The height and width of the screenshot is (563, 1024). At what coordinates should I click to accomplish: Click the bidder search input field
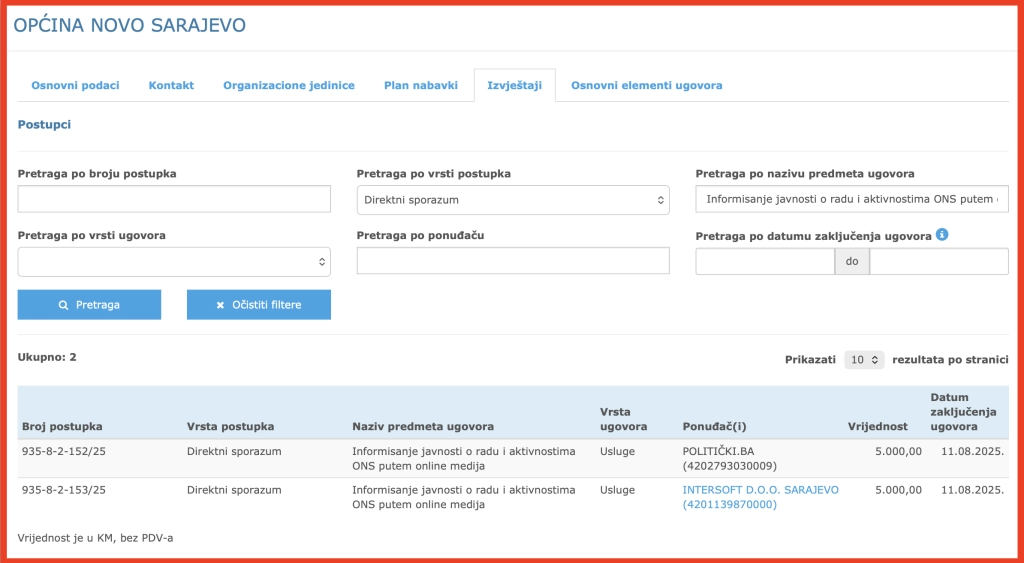512,262
